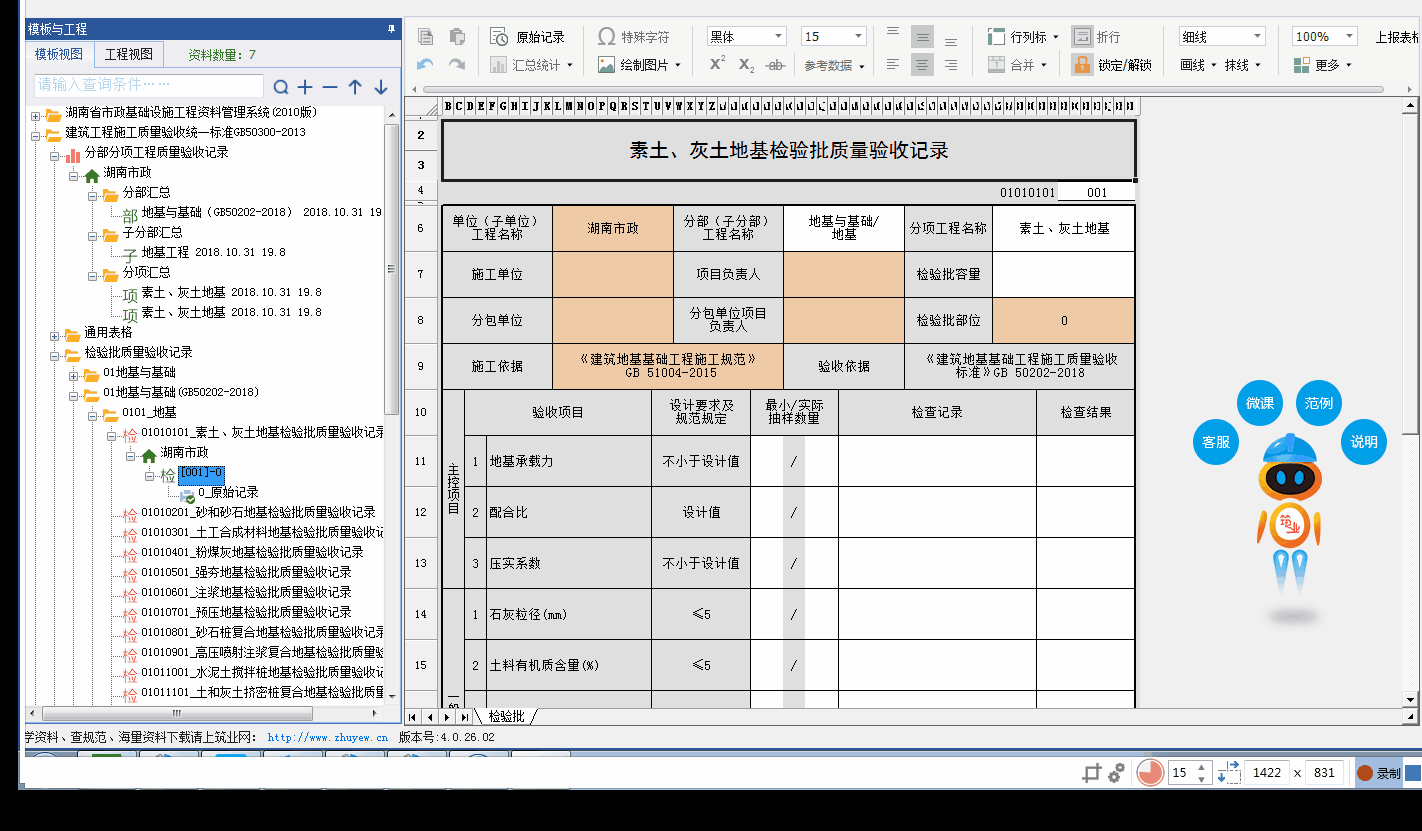Open the www.zhuyew.cn link
Viewport: 1422px width, 831px height.
coord(327,737)
